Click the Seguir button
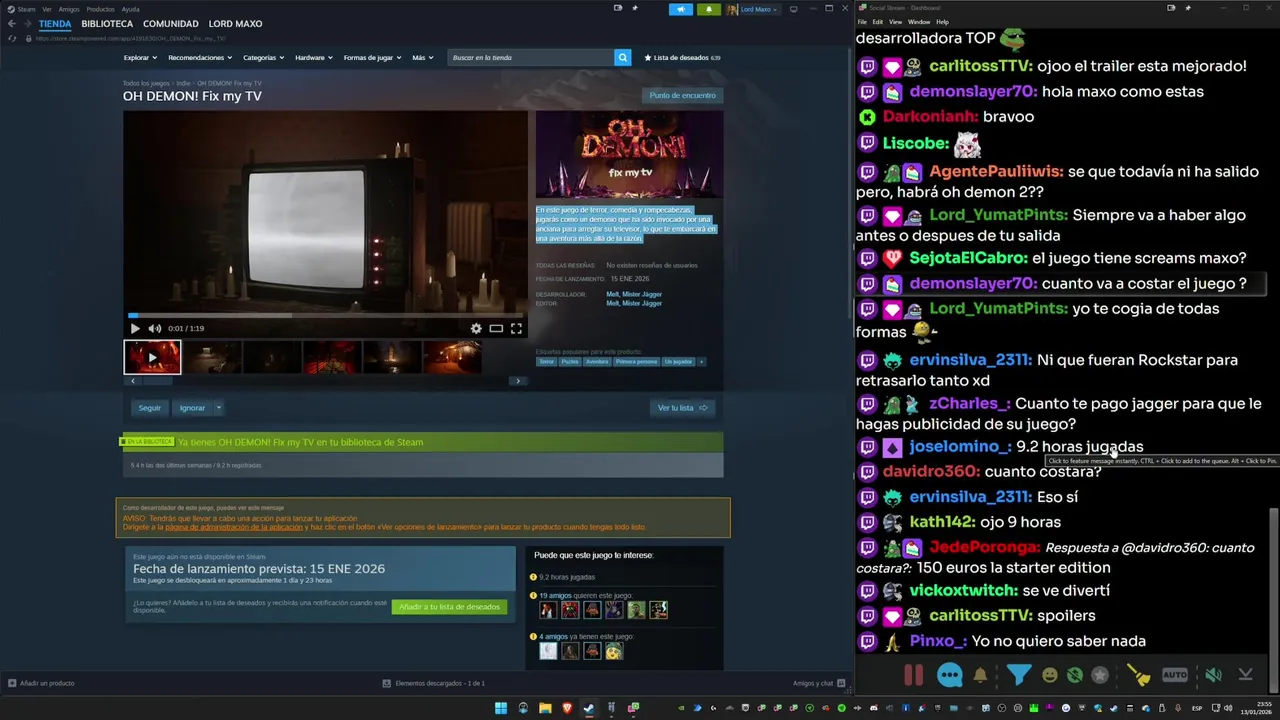Screen dimensions: 1280x720 coord(150,408)
